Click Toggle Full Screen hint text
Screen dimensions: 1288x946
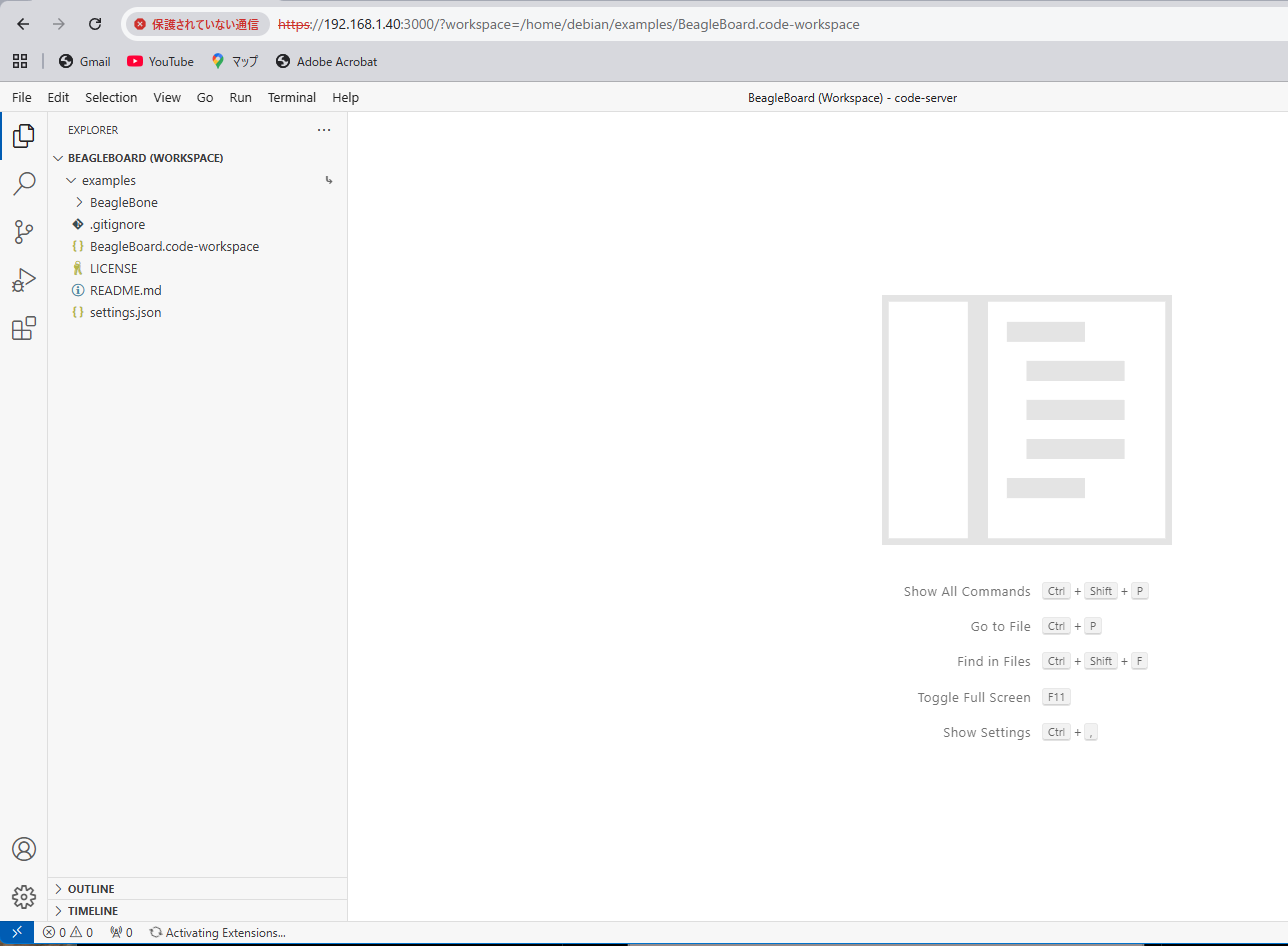pyautogui.click(x=974, y=697)
